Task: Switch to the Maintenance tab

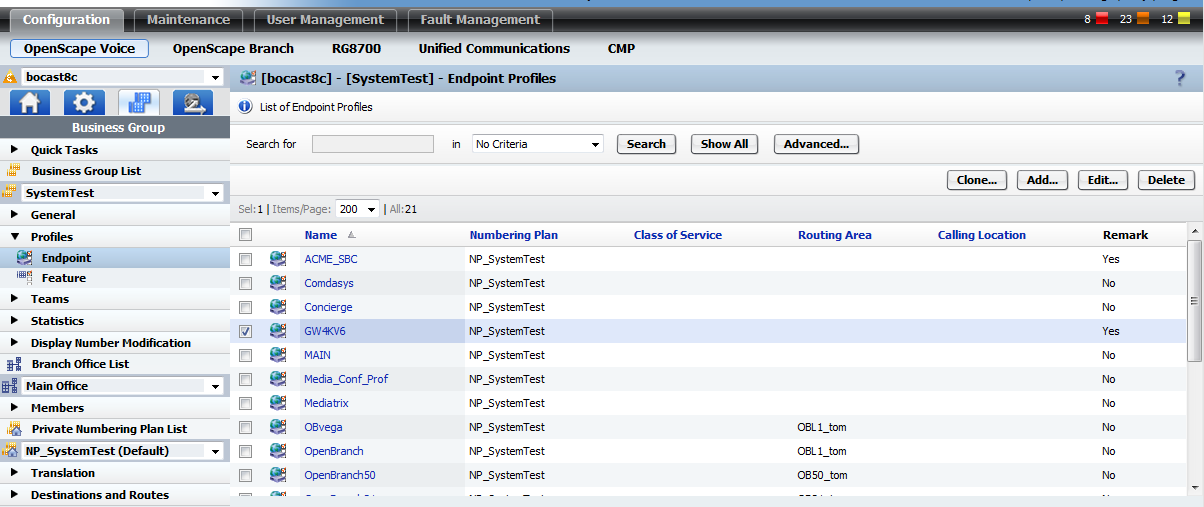Action: [188, 19]
